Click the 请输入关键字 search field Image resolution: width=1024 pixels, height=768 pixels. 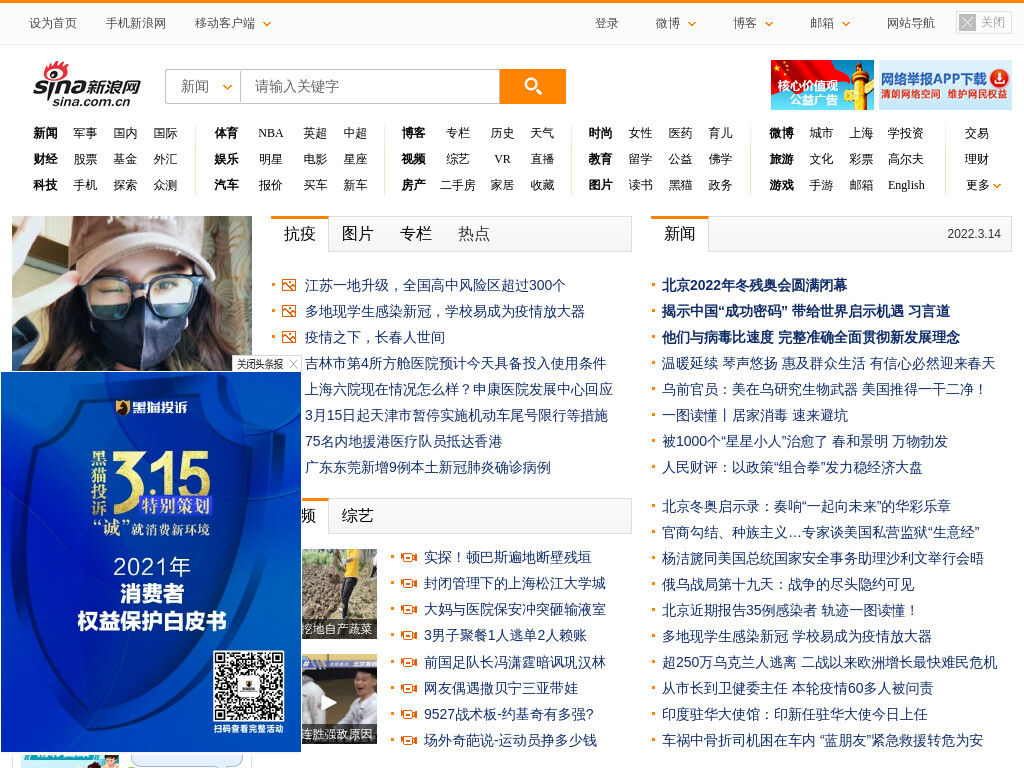click(x=370, y=86)
